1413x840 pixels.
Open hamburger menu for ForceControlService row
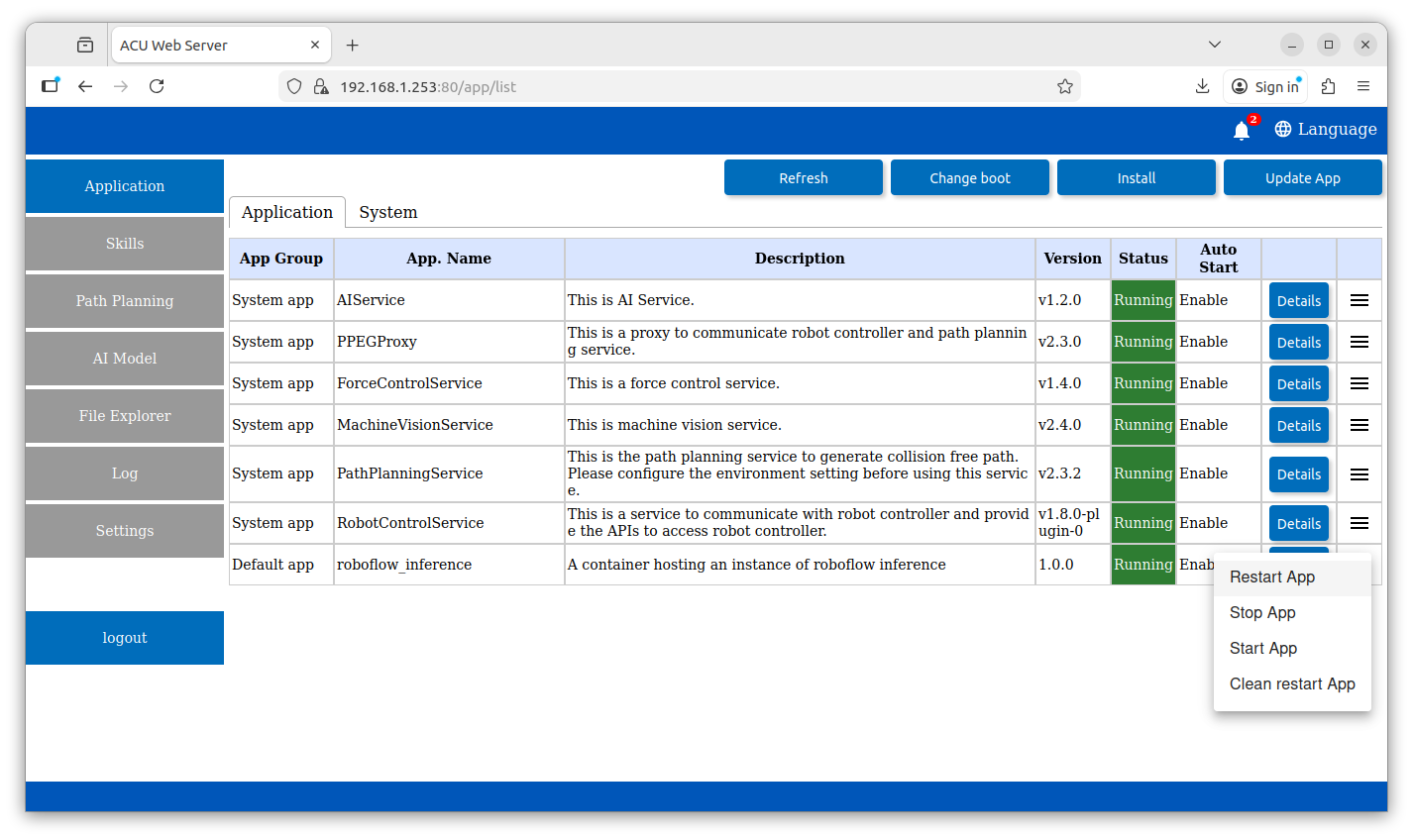point(1359,383)
